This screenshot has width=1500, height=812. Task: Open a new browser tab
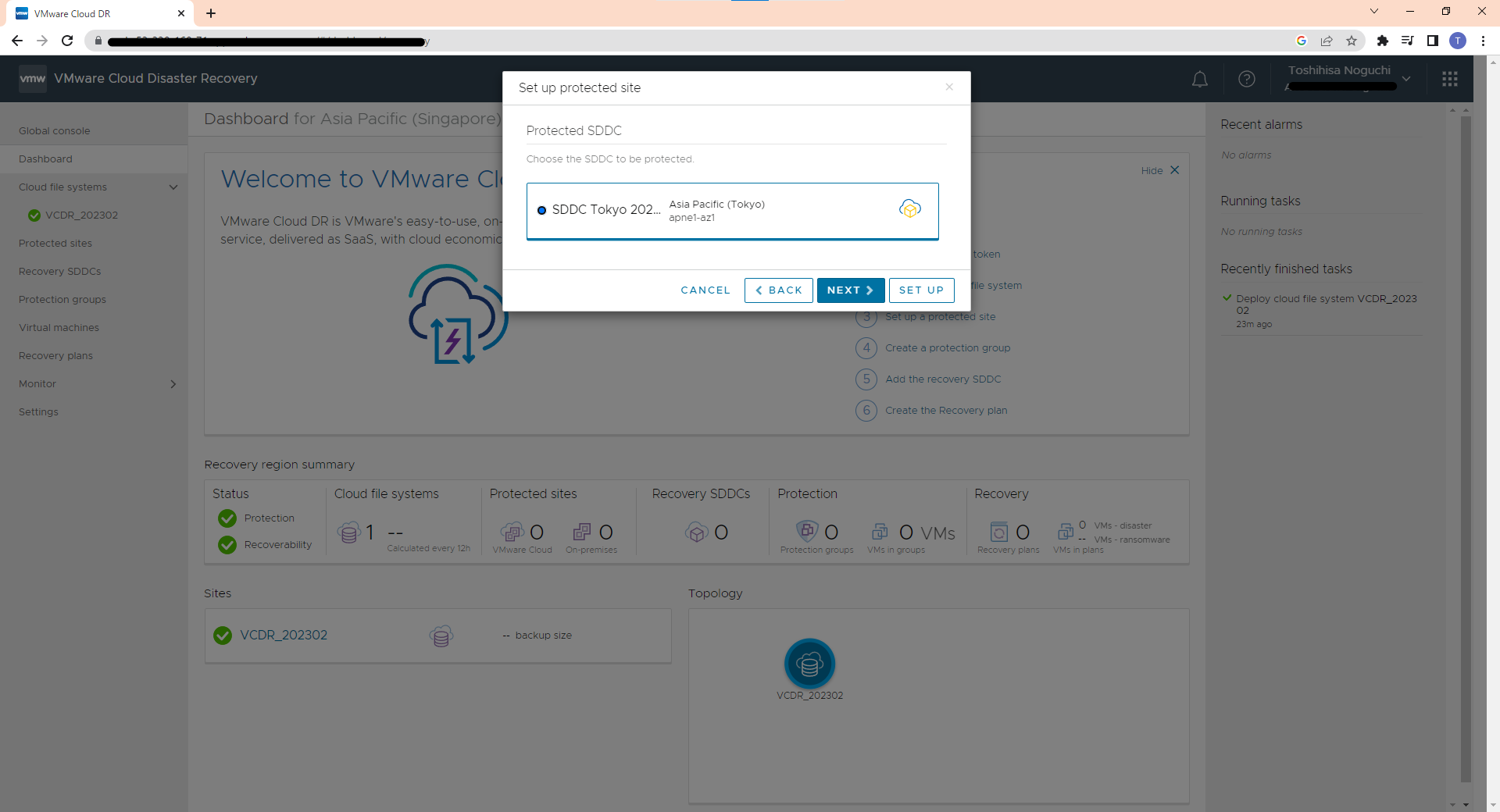[x=211, y=13]
